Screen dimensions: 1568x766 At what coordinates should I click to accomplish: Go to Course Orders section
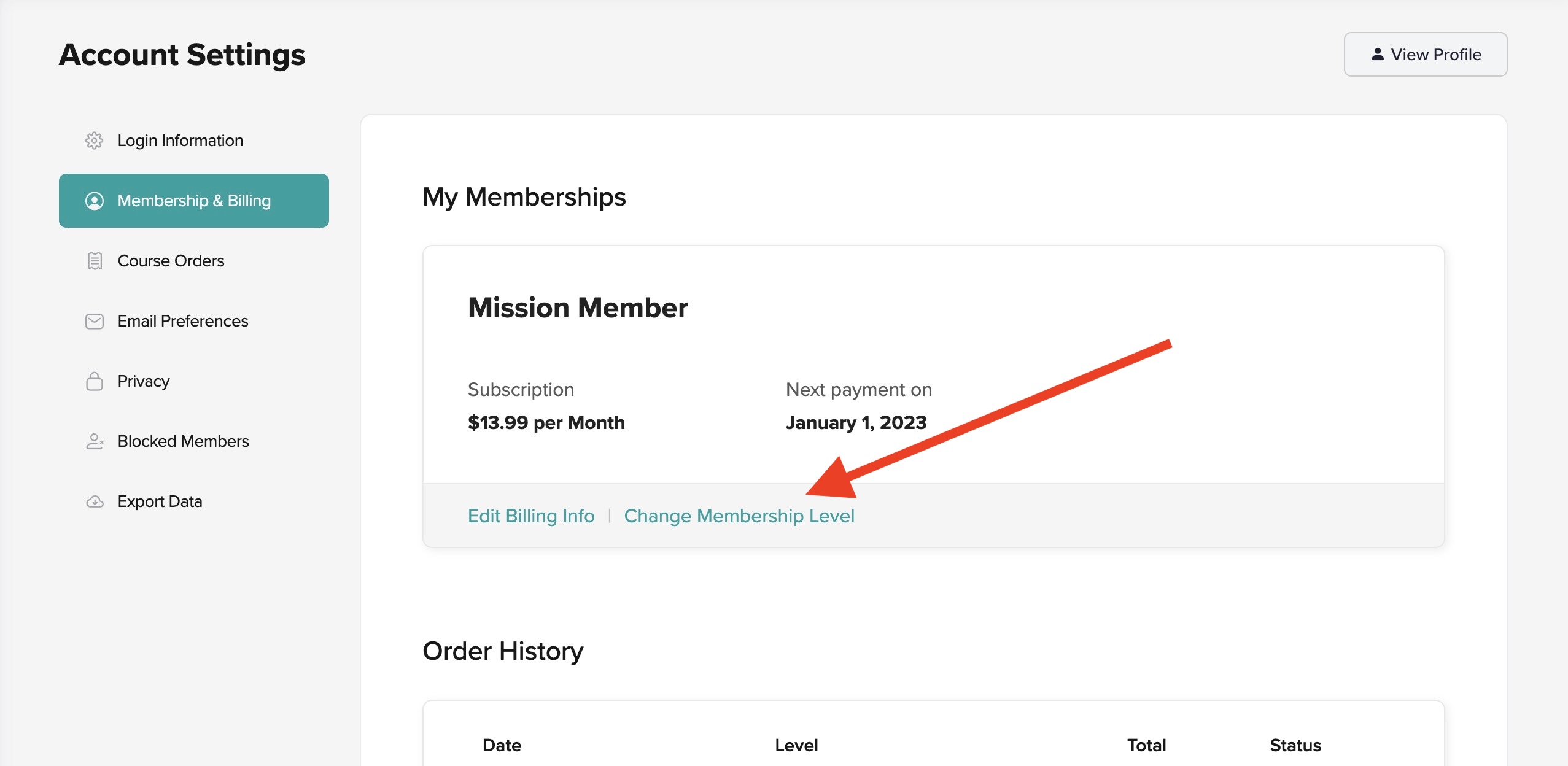(x=171, y=261)
